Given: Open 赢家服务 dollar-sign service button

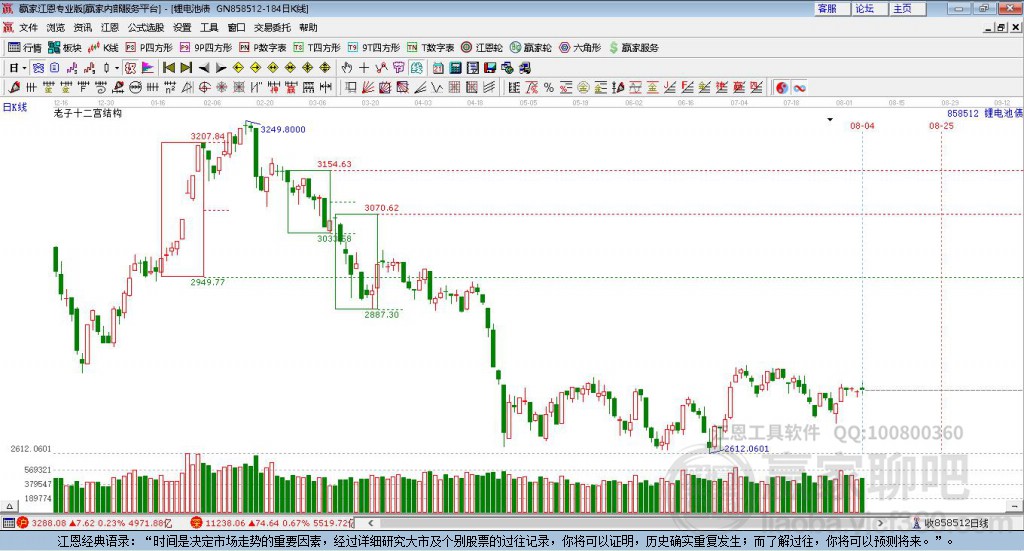Looking at the screenshot, I should 634,48.
